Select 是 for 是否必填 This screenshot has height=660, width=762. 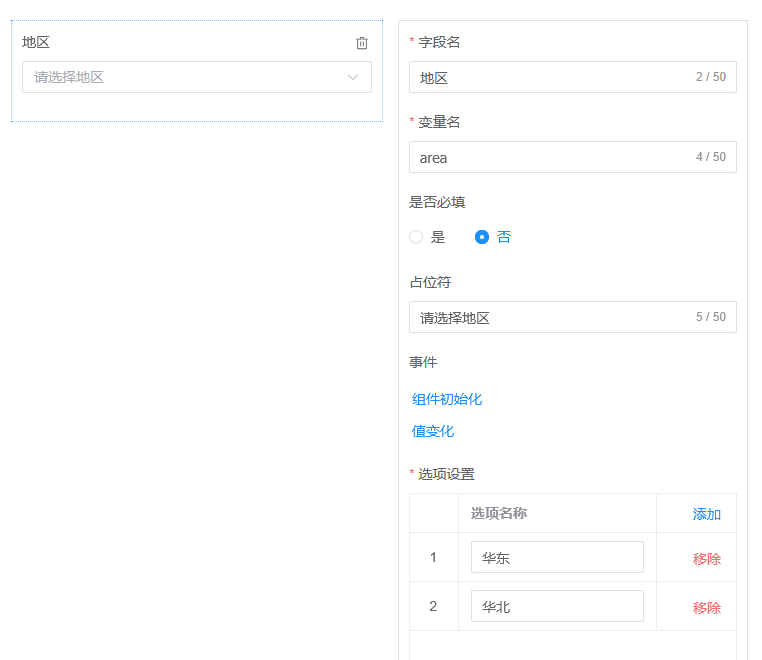[417, 238]
